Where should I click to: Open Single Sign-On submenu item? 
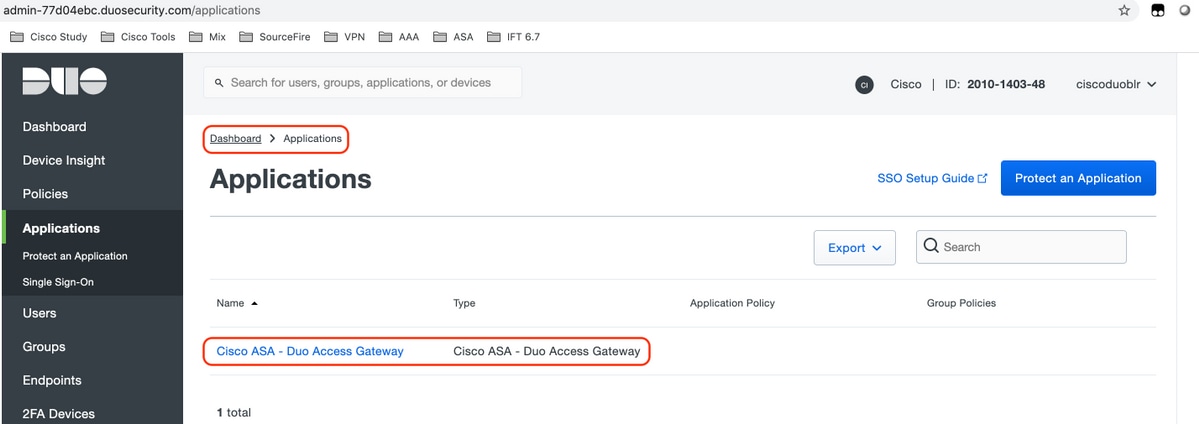coord(58,282)
